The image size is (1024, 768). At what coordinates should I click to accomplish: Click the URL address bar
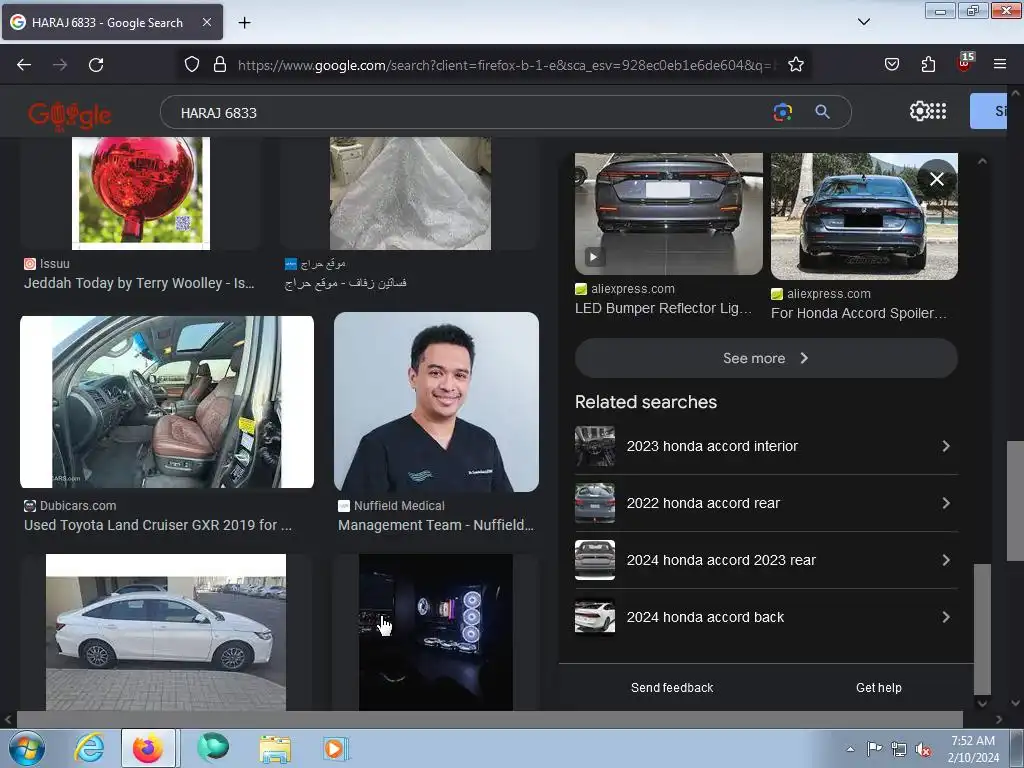(x=506, y=65)
